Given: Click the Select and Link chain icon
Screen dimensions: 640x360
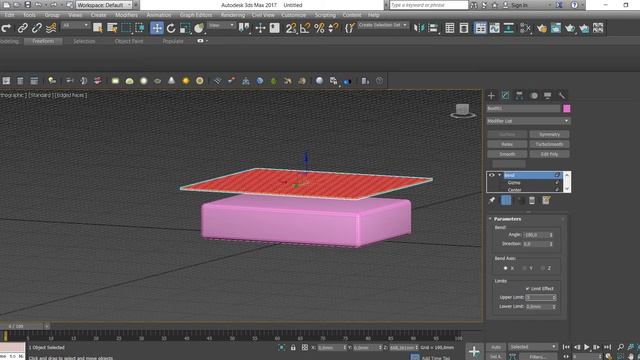Looking at the screenshot, I should (22, 28).
